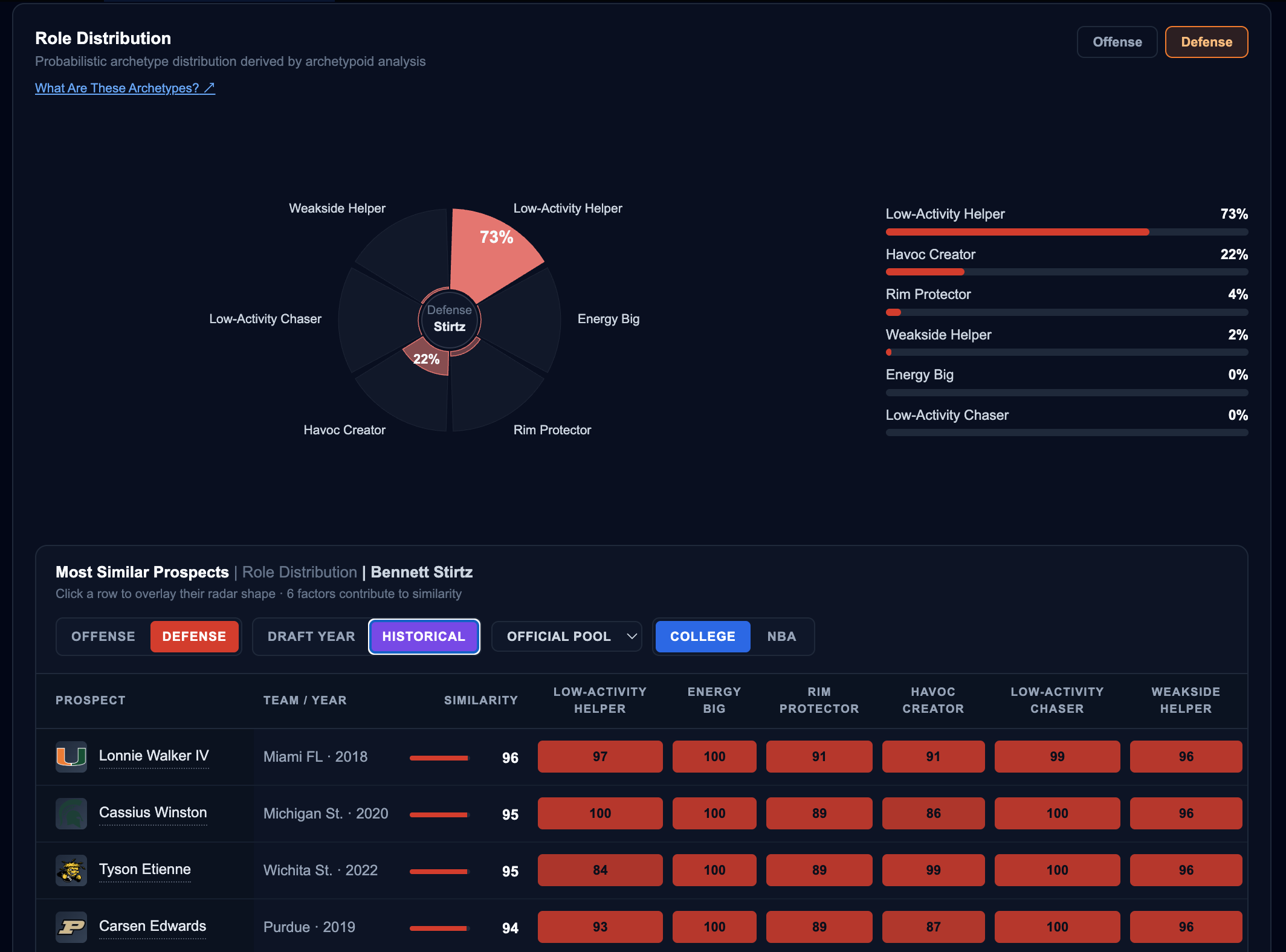The width and height of the screenshot is (1286, 952).
Task: Click the Purdue team logo icon
Action: coord(71,927)
